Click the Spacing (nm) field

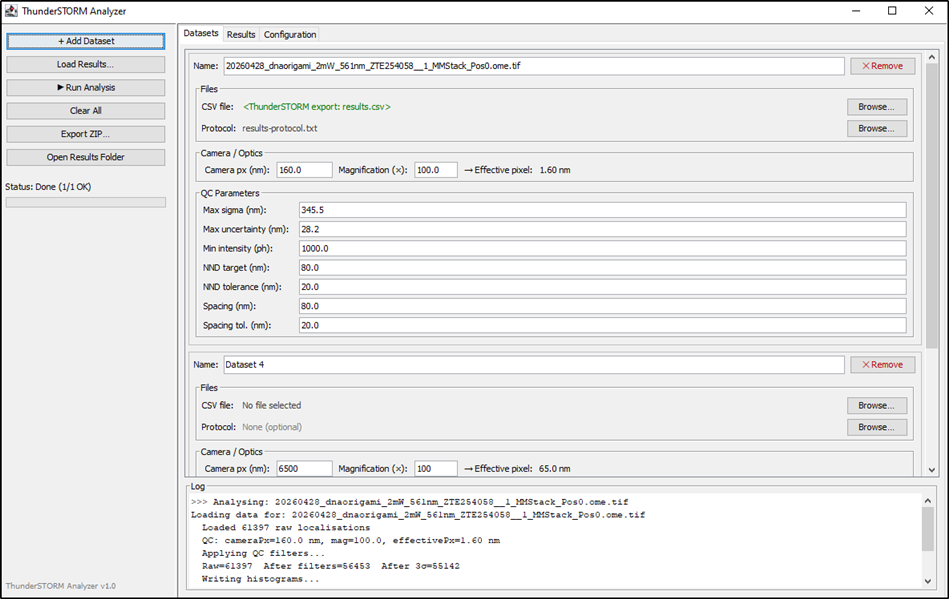(x=602, y=306)
